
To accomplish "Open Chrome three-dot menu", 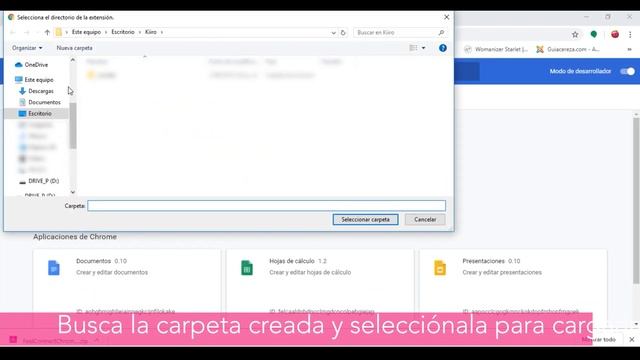I will point(630,35).
